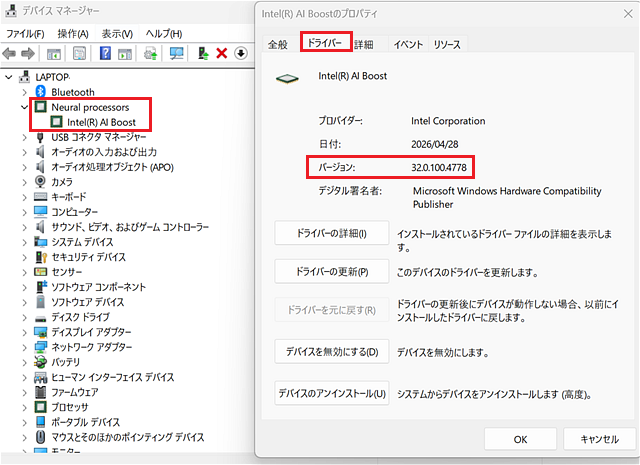Image resolution: width=640 pixels, height=465 pixels.
Task: Click the red X uninstall device icon
Action: (222, 53)
